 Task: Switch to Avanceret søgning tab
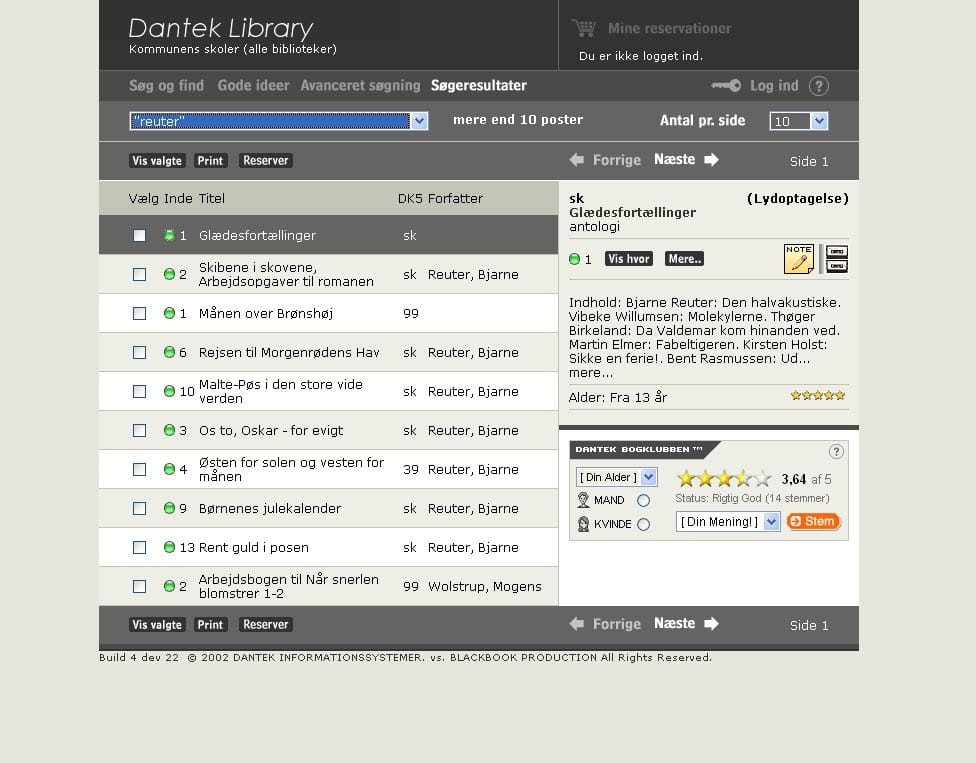coord(360,86)
